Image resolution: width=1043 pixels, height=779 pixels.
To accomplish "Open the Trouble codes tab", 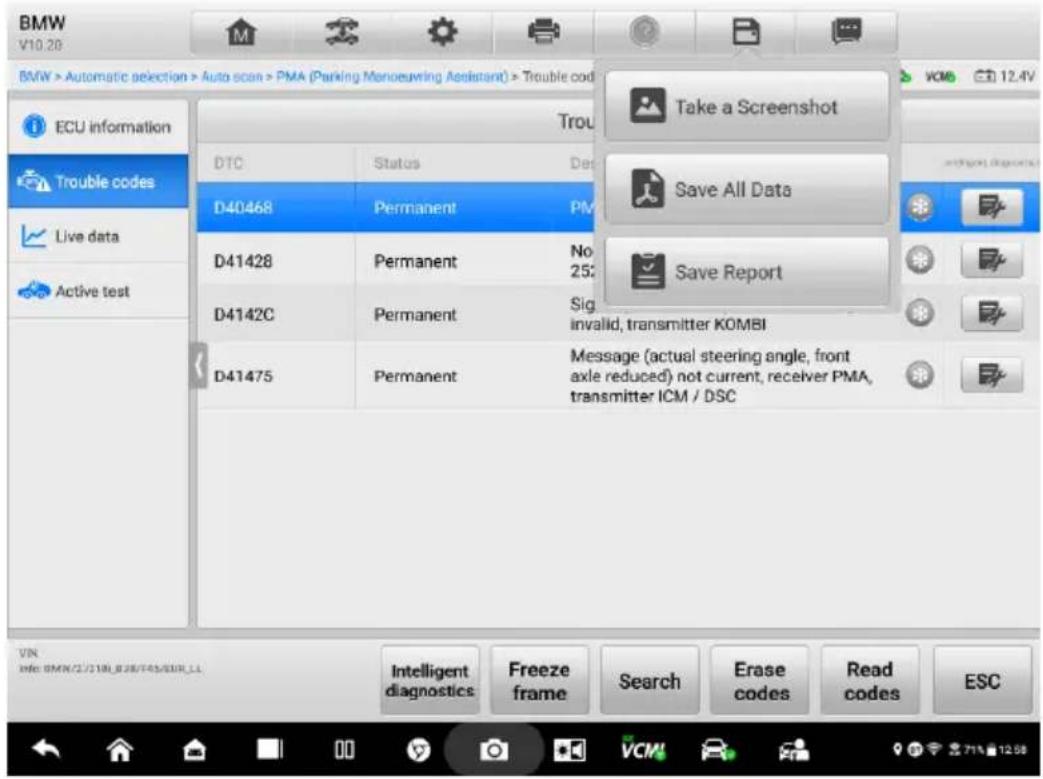I will [x=98, y=182].
